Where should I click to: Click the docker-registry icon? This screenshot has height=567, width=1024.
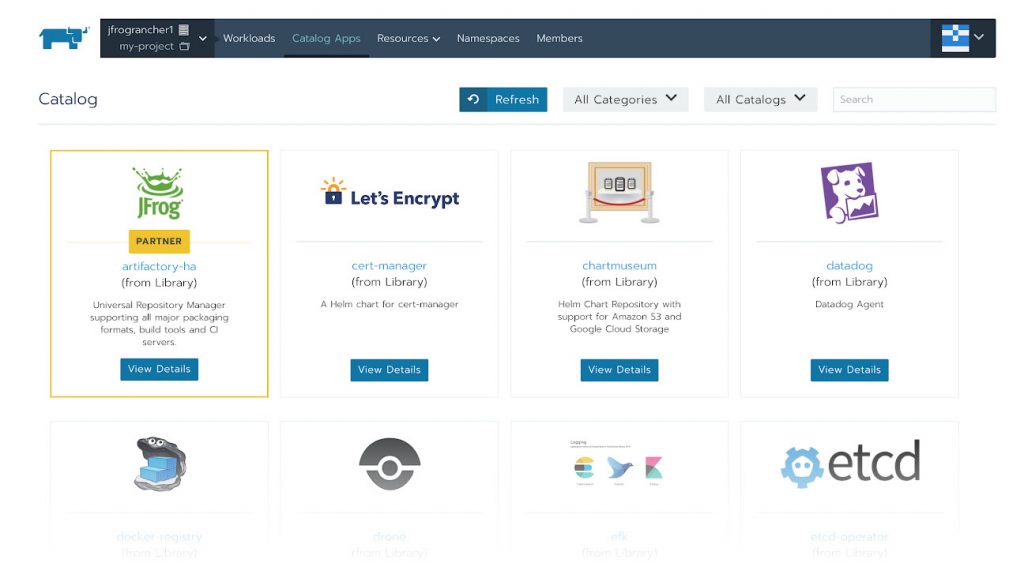coord(159,464)
